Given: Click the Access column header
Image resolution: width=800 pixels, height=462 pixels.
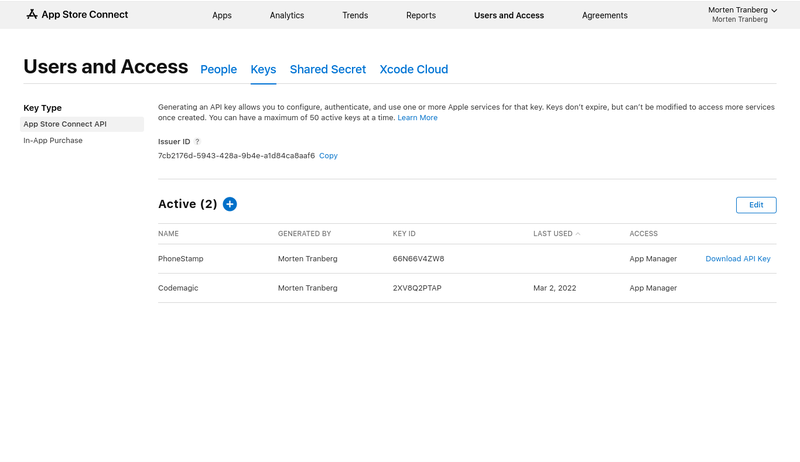Looking at the screenshot, I should tap(643, 234).
